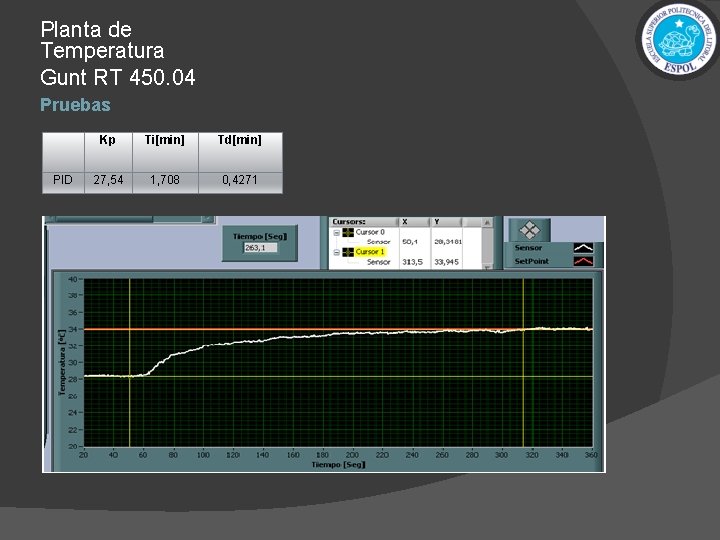
Task: Click the Y column header in Cursors
Action: pyautogui.click(x=446, y=222)
